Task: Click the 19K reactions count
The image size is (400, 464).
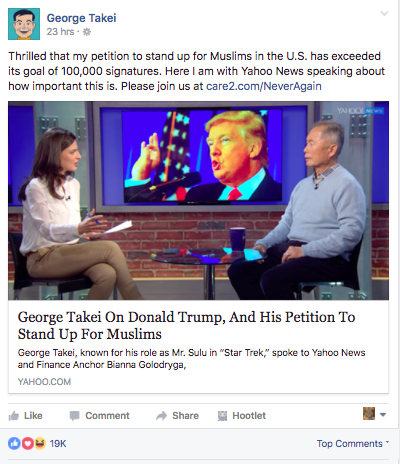Action: click(x=58, y=444)
